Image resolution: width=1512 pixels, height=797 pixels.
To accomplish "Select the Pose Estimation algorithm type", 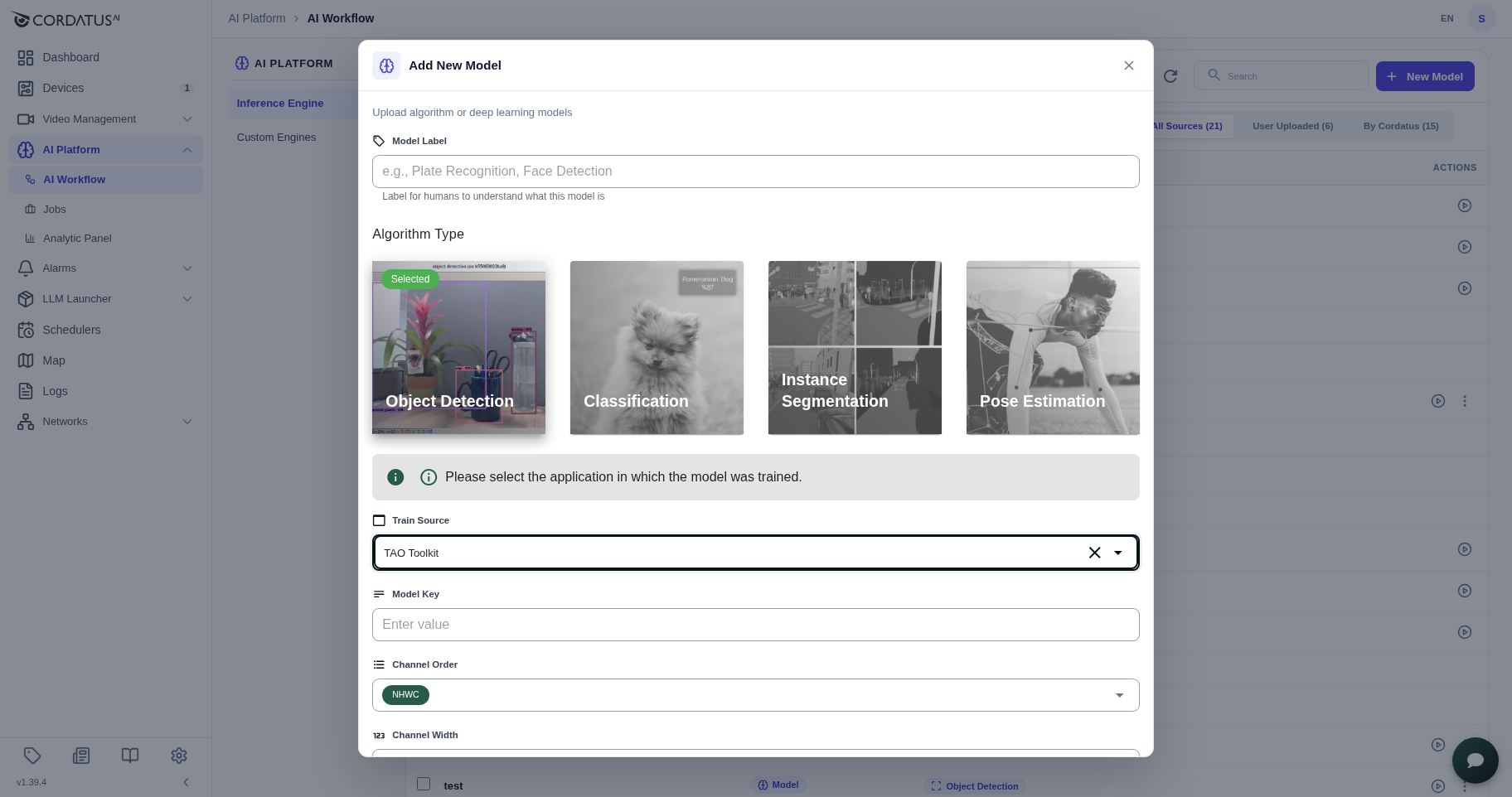I will click(x=1053, y=348).
